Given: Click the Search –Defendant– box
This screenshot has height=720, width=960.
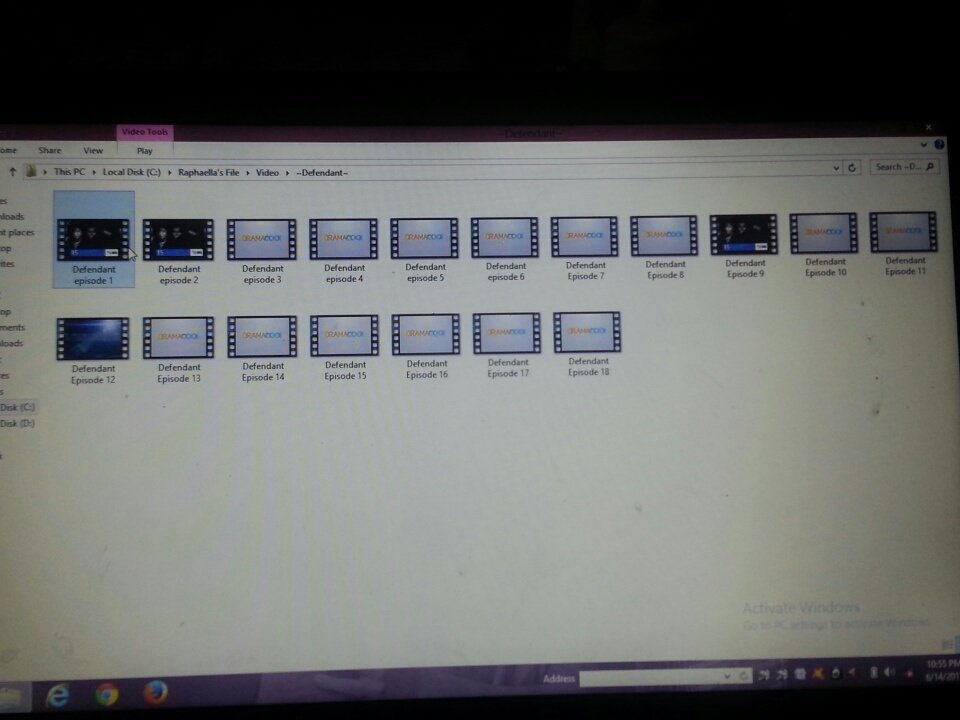Looking at the screenshot, I should click(903, 167).
